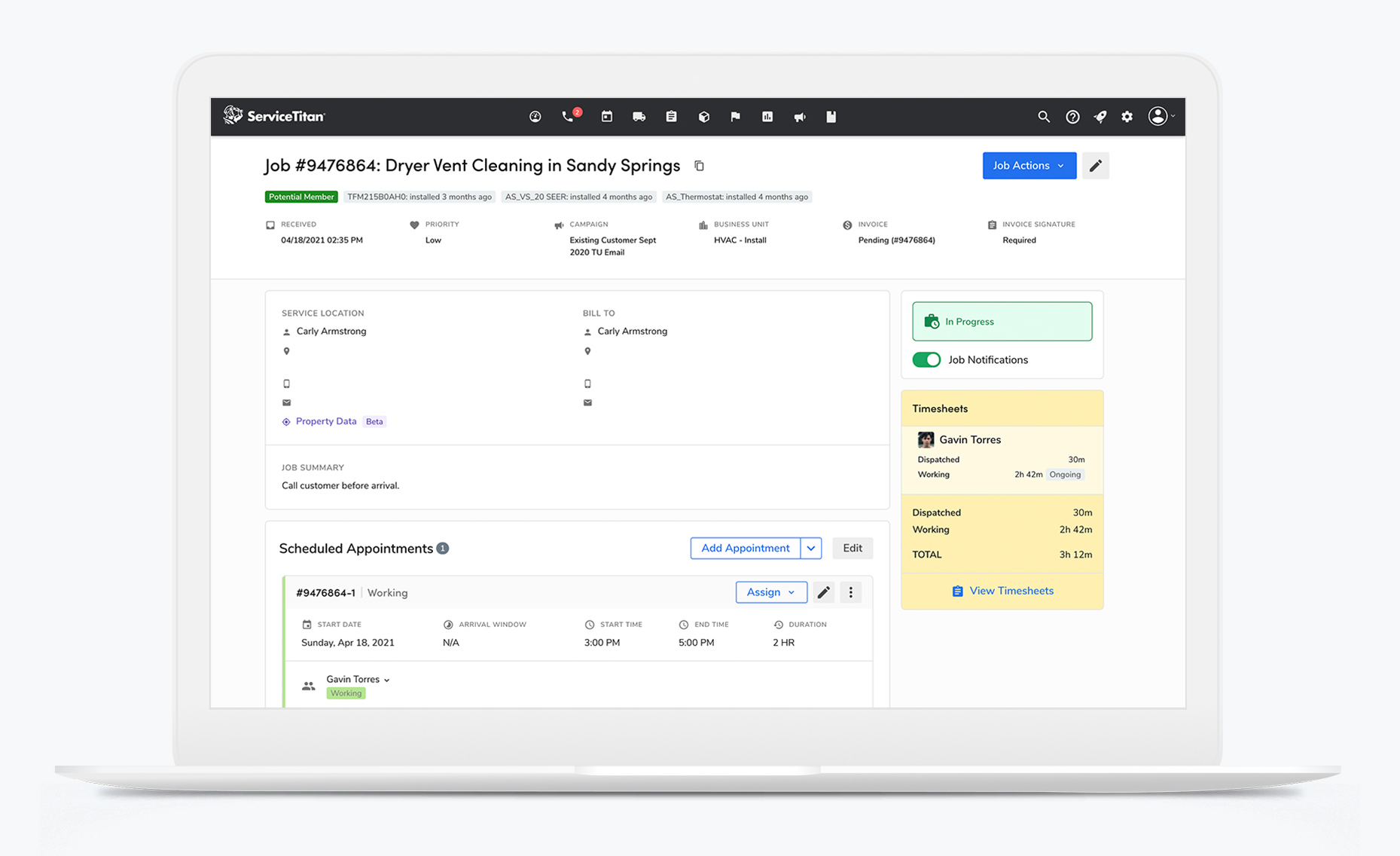Viewport: 1400px width, 856px height.
Task: Open the help question mark icon
Action: click(x=1072, y=117)
